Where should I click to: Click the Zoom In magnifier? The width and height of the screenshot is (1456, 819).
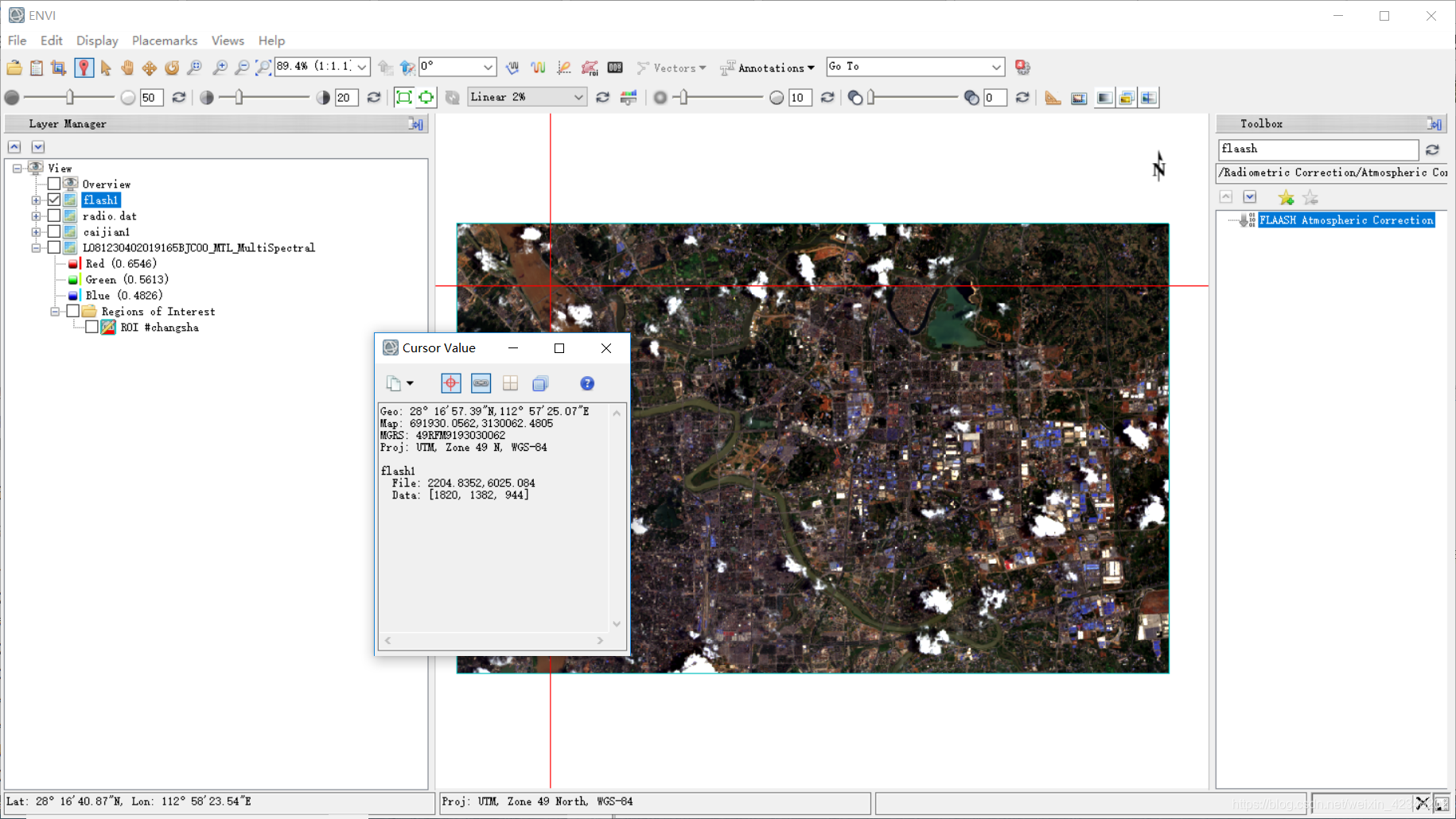click(x=220, y=68)
